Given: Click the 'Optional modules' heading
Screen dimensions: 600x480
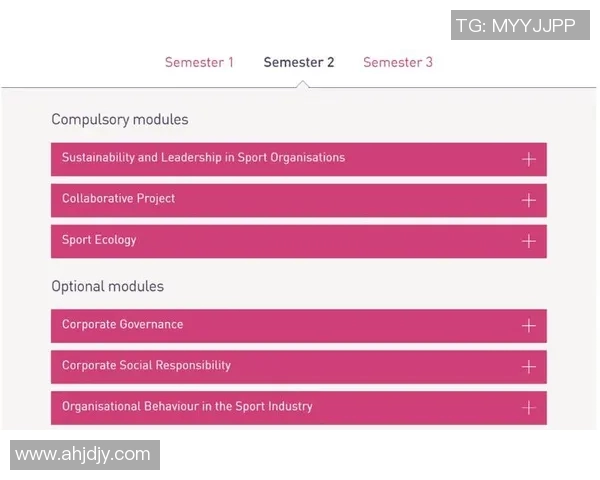Looking at the screenshot, I should 108,287.
